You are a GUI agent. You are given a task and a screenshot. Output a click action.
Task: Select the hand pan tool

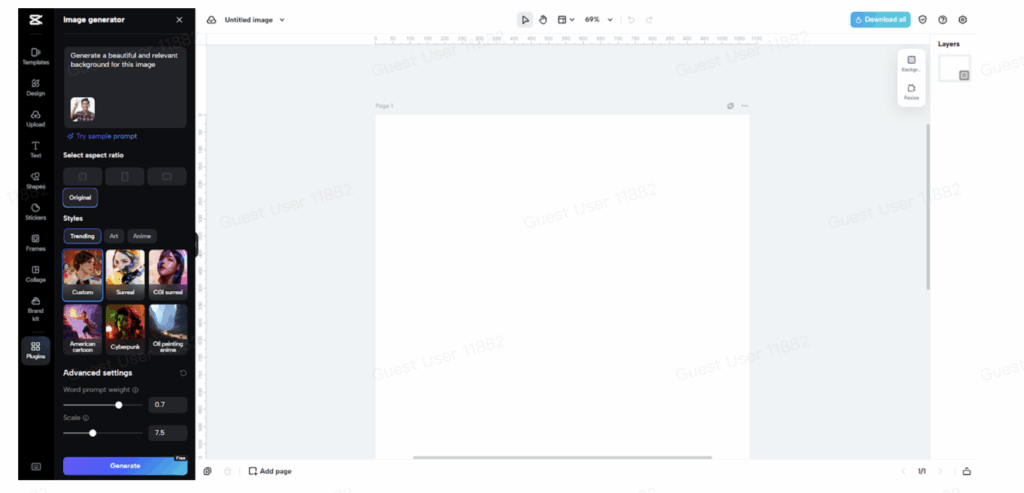click(543, 19)
